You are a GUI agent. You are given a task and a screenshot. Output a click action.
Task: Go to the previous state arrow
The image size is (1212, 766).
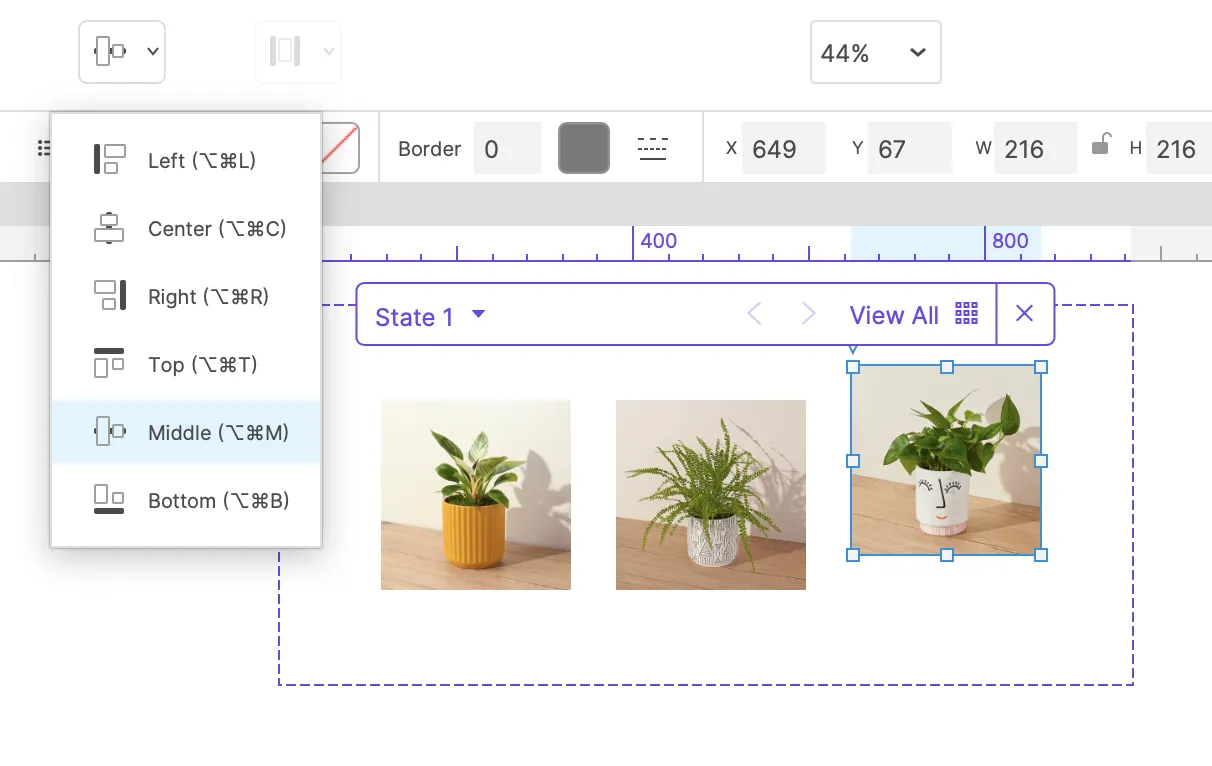click(x=755, y=315)
